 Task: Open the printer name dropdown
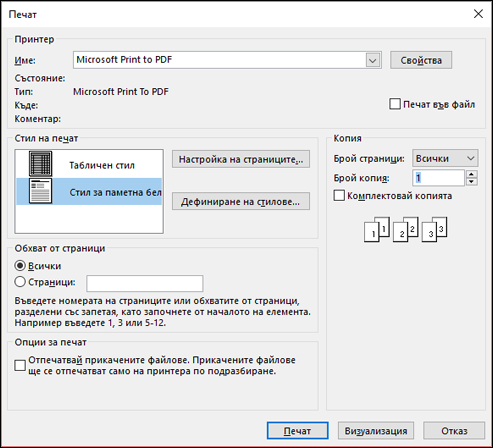pyautogui.click(x=373, y=60)
